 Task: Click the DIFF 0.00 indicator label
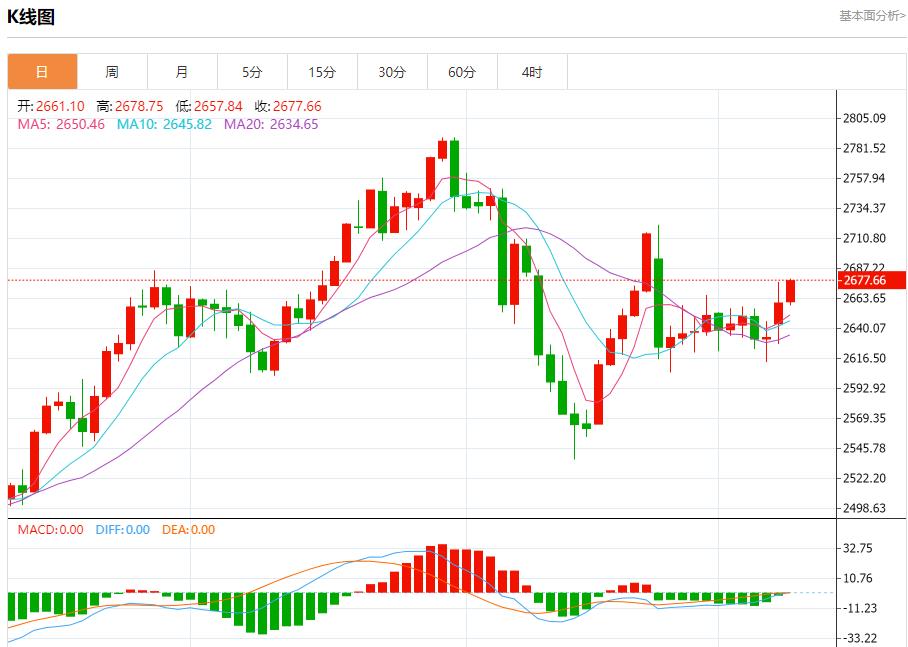coord(121,530)
